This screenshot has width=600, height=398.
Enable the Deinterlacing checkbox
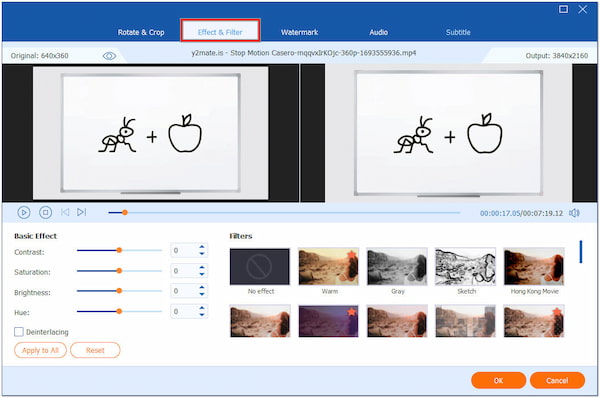point(19,332)
